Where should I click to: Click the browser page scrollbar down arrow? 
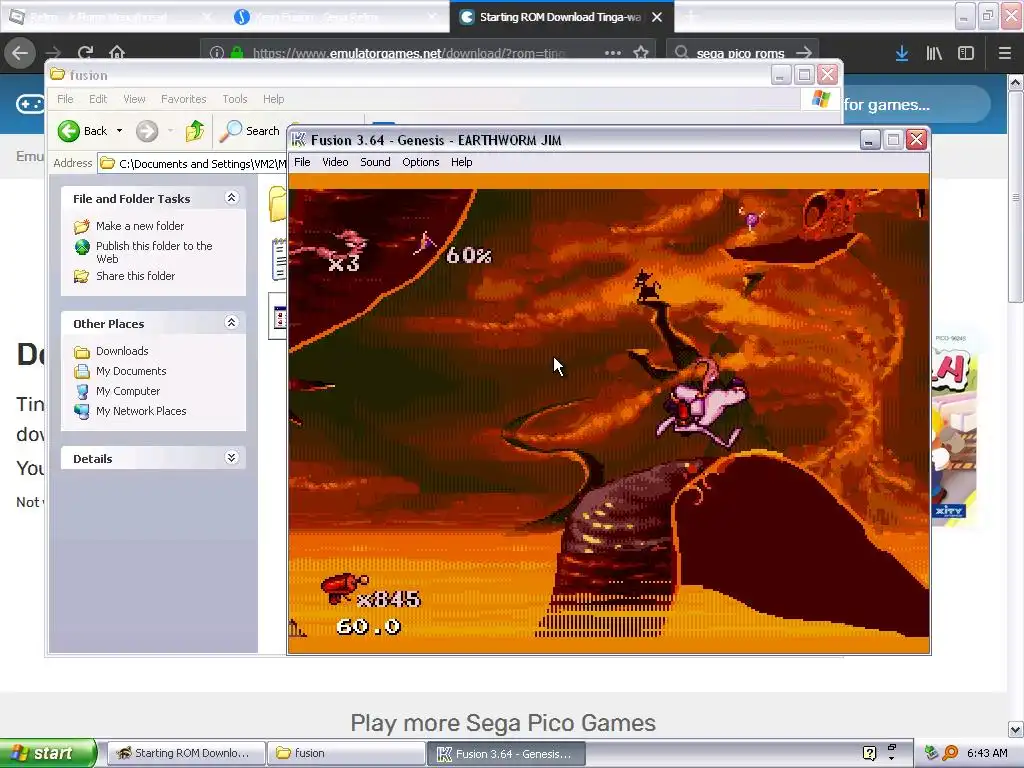[1015, 729]
